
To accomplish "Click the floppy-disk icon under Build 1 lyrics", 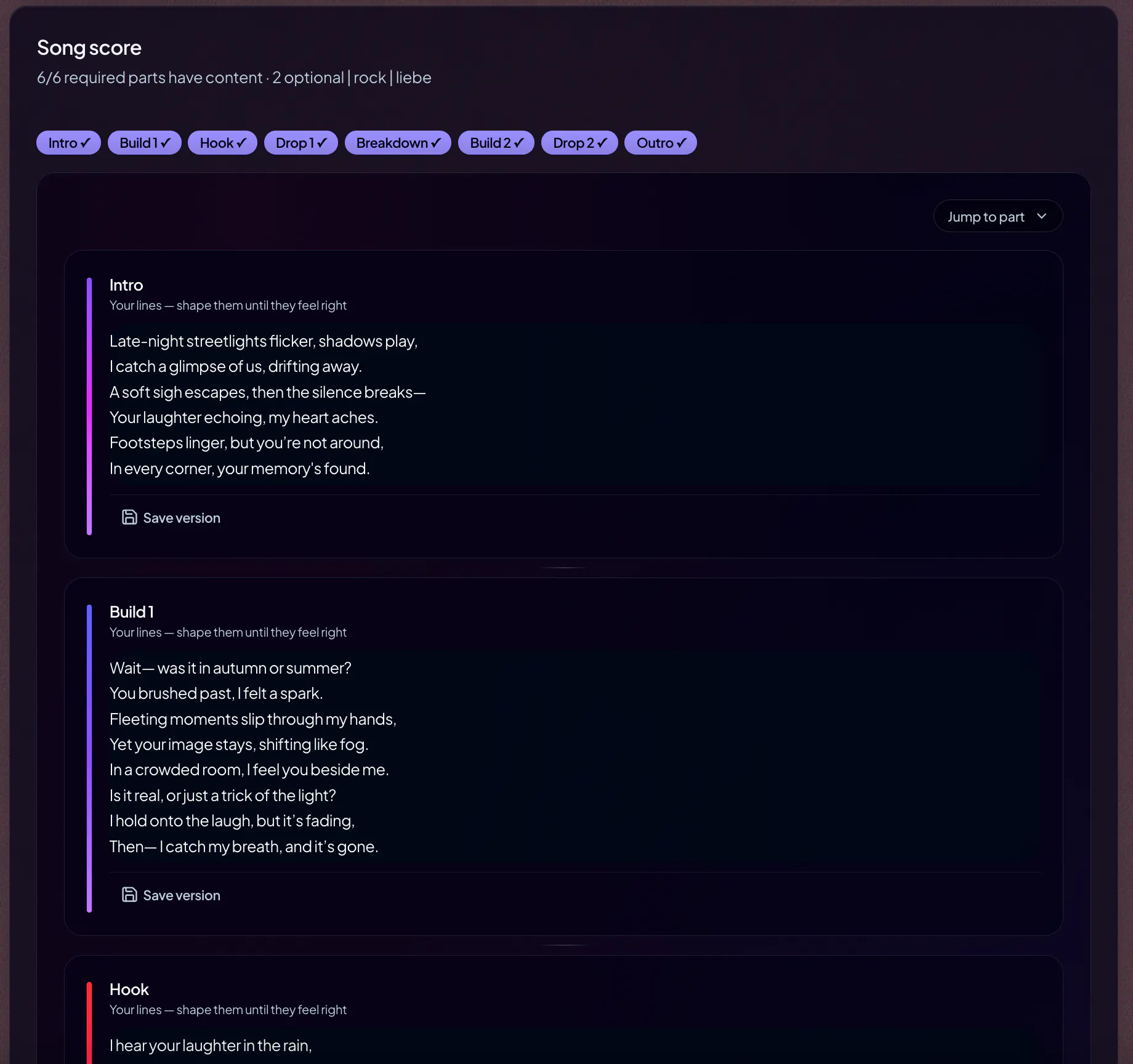I will pos(129,895).
